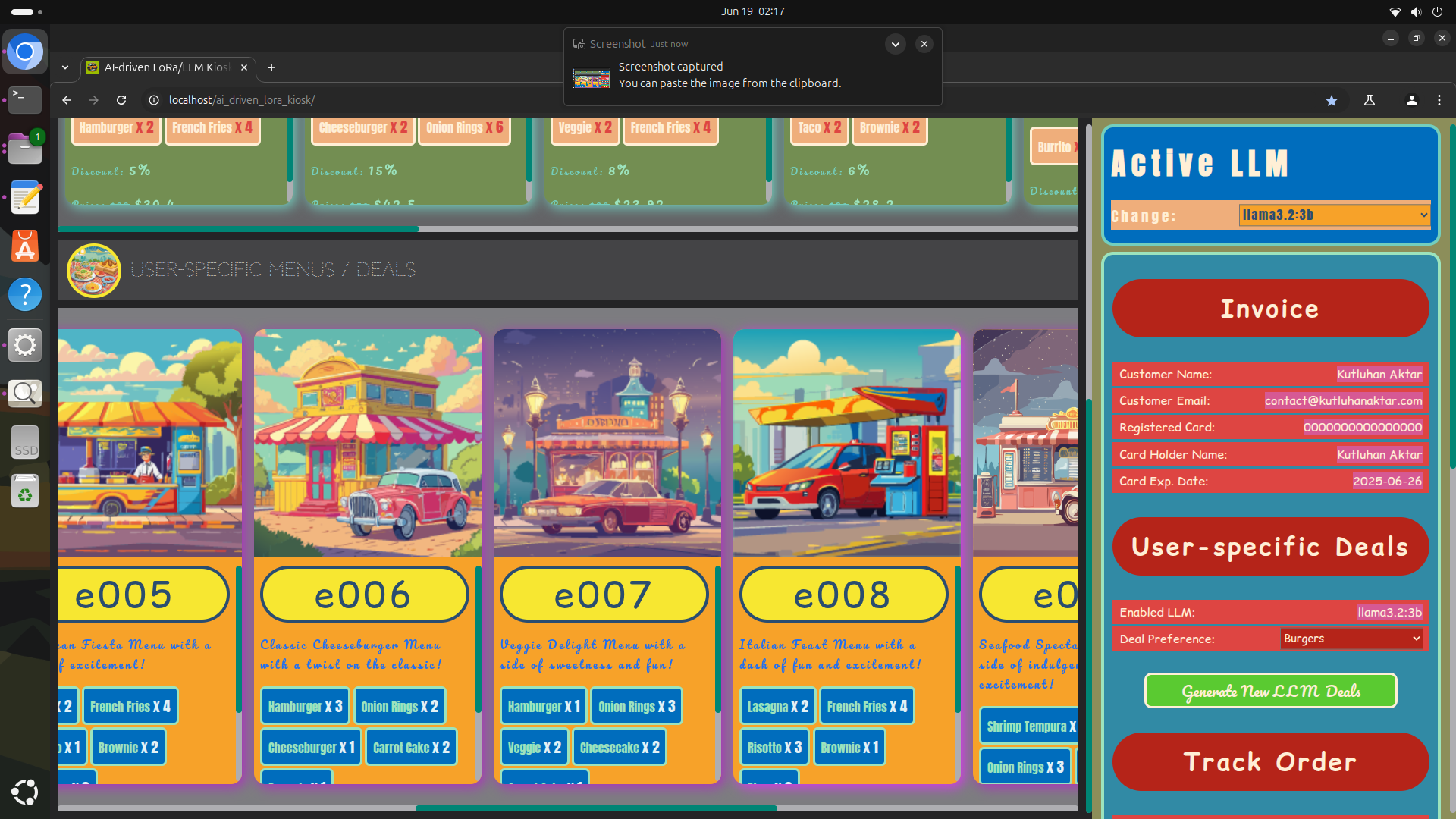Open the Text Editor dock icon
This screenshot has width=1456, height=819.
[25, 197]
